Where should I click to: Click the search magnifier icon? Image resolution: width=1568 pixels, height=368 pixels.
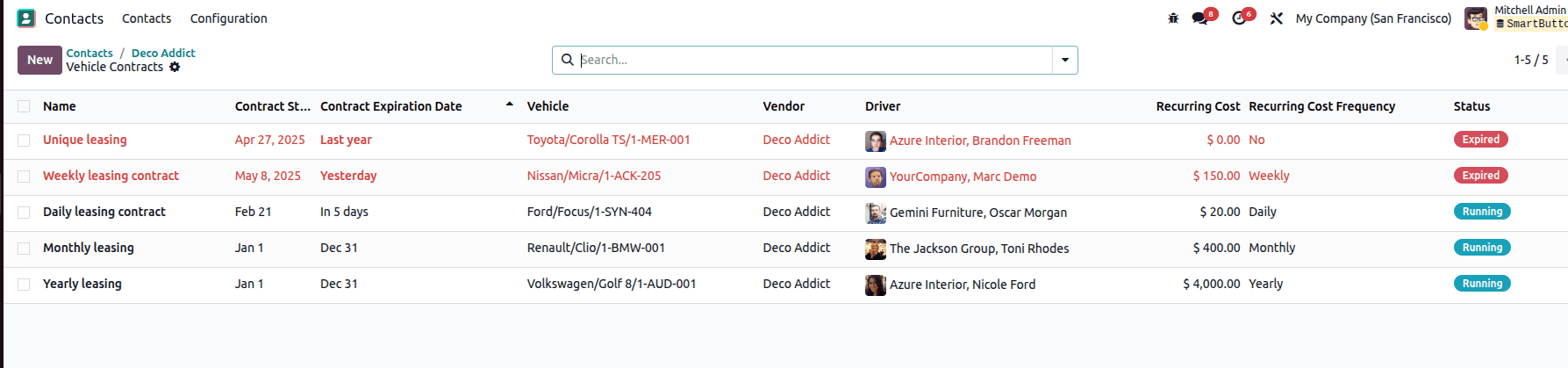click(568, 60)
